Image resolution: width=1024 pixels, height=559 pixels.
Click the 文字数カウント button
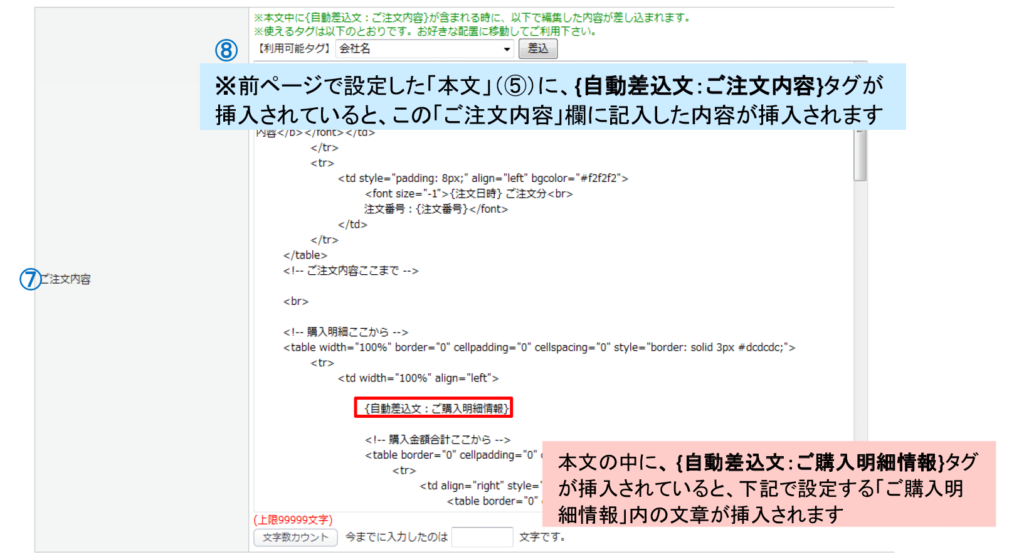[295, 537]
